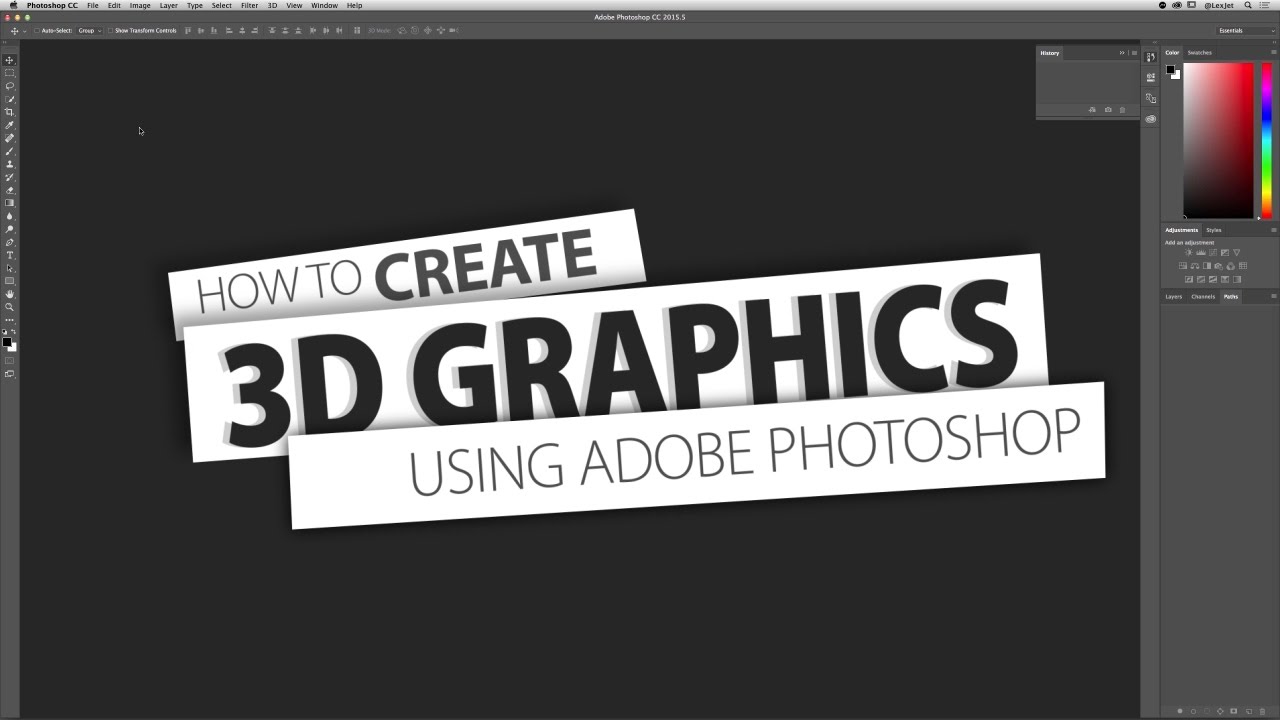Click the History panel trash icon
The image size is (1280, 720).
point(1122,109)
